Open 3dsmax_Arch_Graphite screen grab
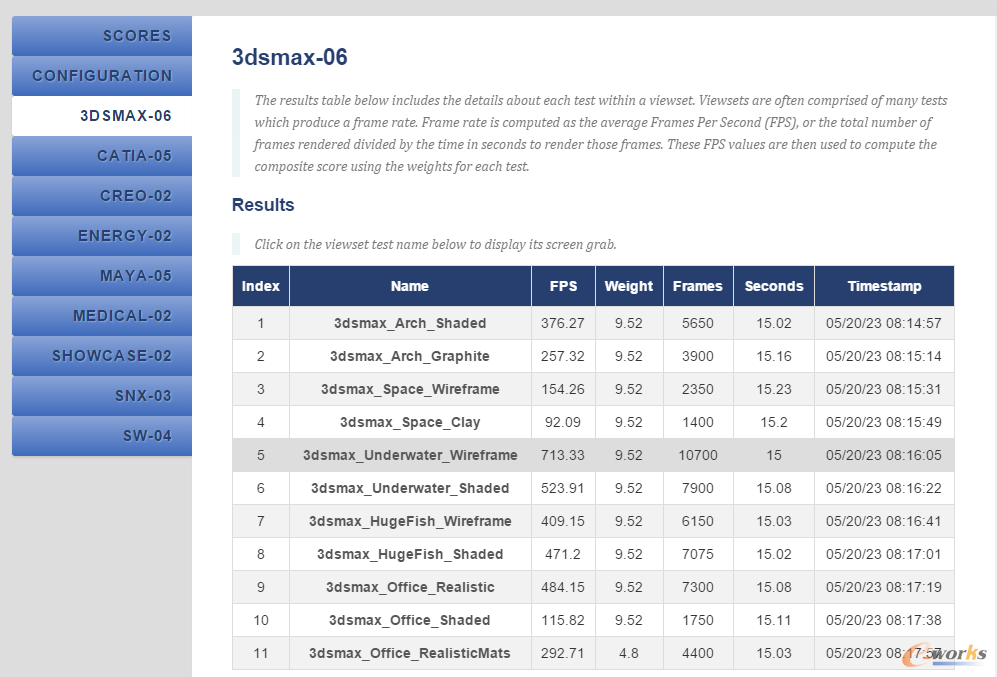997x677 pixels. [x=410, y=356]
